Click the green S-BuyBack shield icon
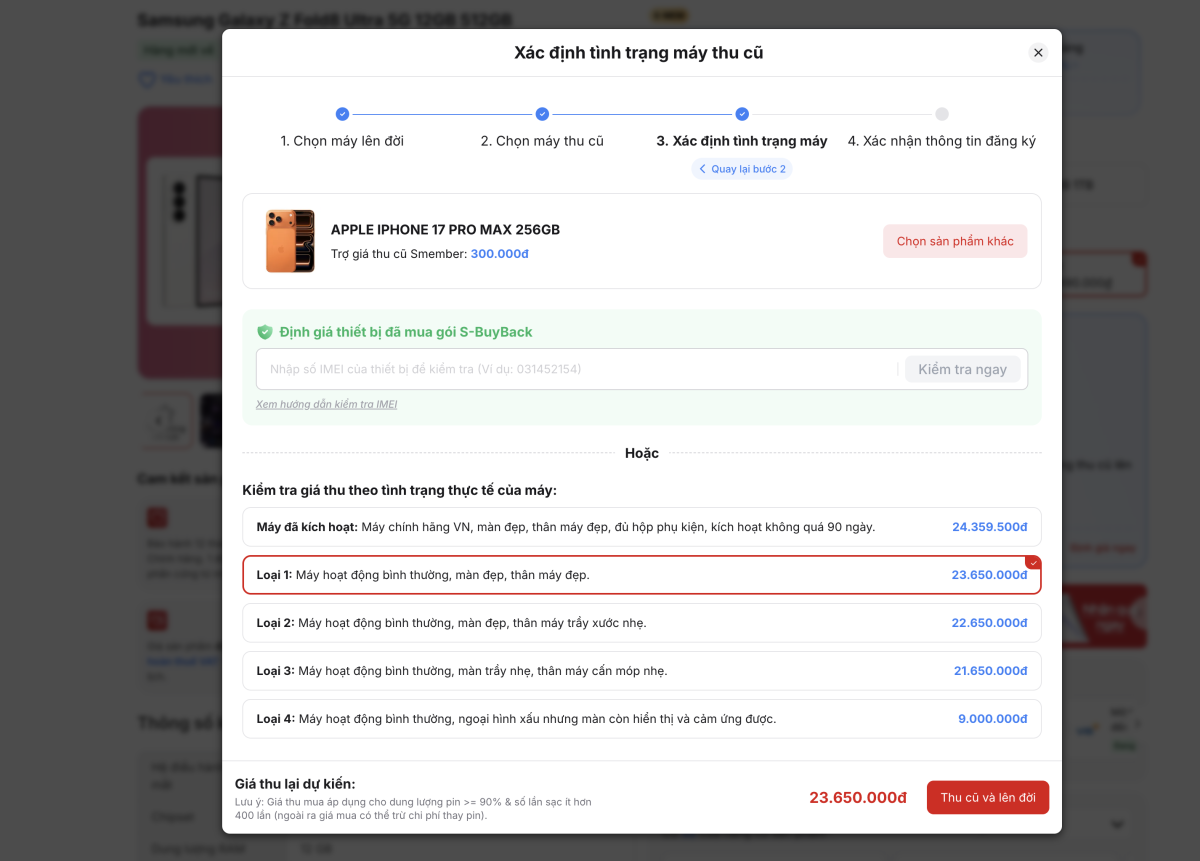The image size is (1200, 861). 265,332
